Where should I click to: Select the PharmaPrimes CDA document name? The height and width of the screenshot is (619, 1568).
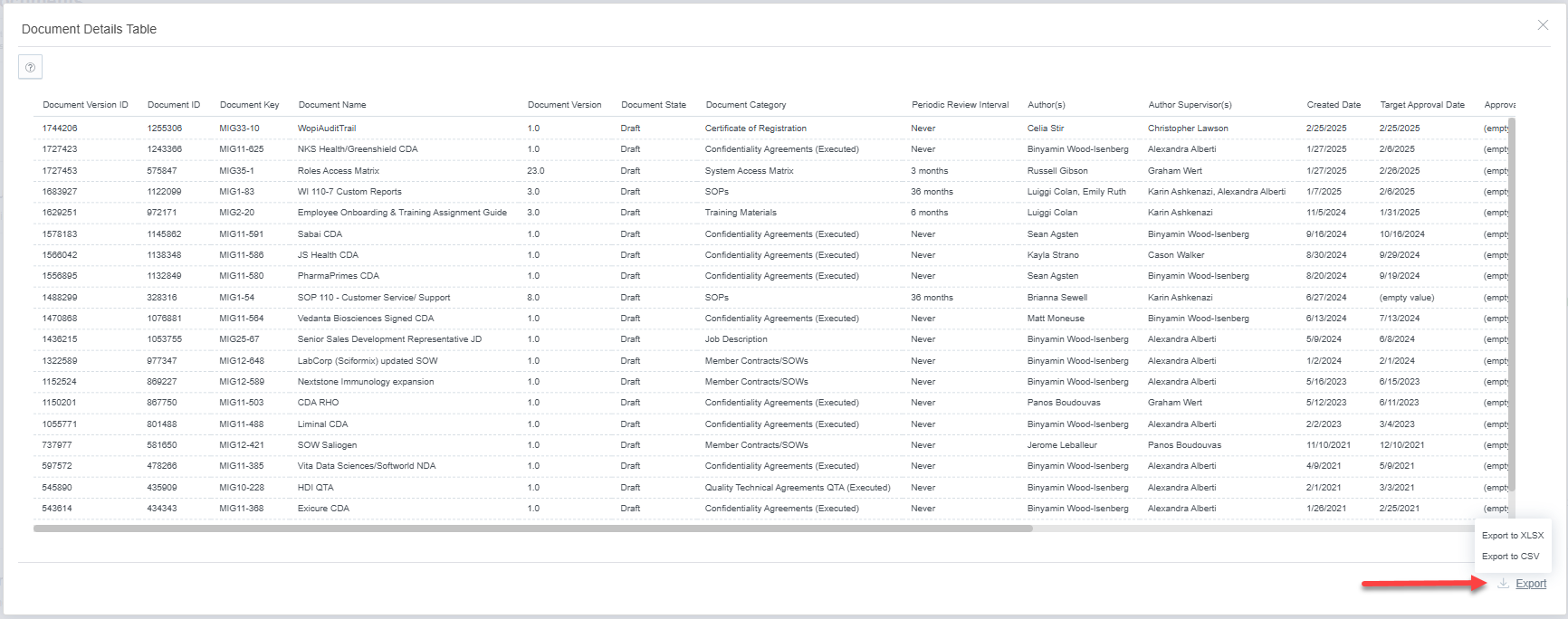point(339,276)
